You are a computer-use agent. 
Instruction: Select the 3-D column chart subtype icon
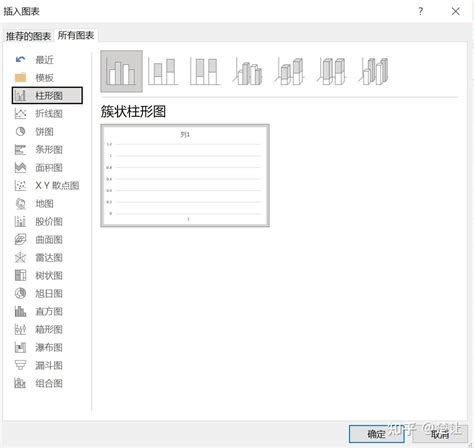pos(374,71)
